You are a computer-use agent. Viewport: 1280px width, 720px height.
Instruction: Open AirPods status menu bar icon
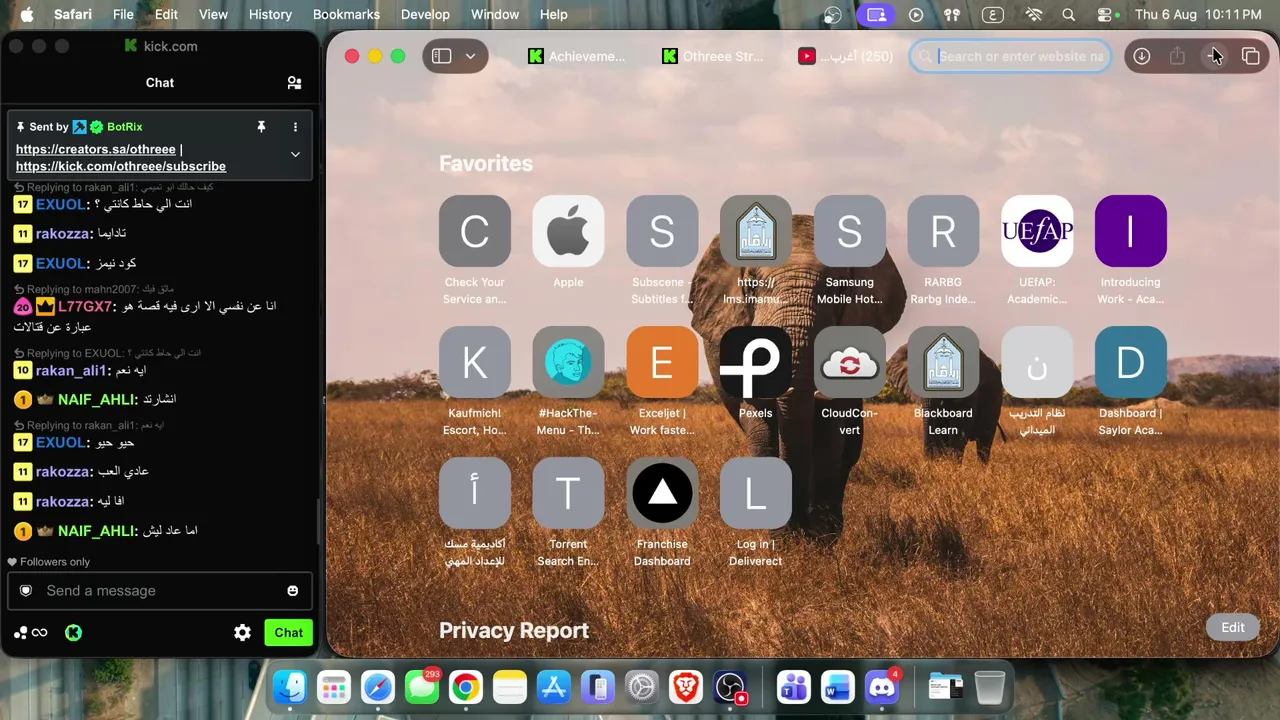(953, 15)
